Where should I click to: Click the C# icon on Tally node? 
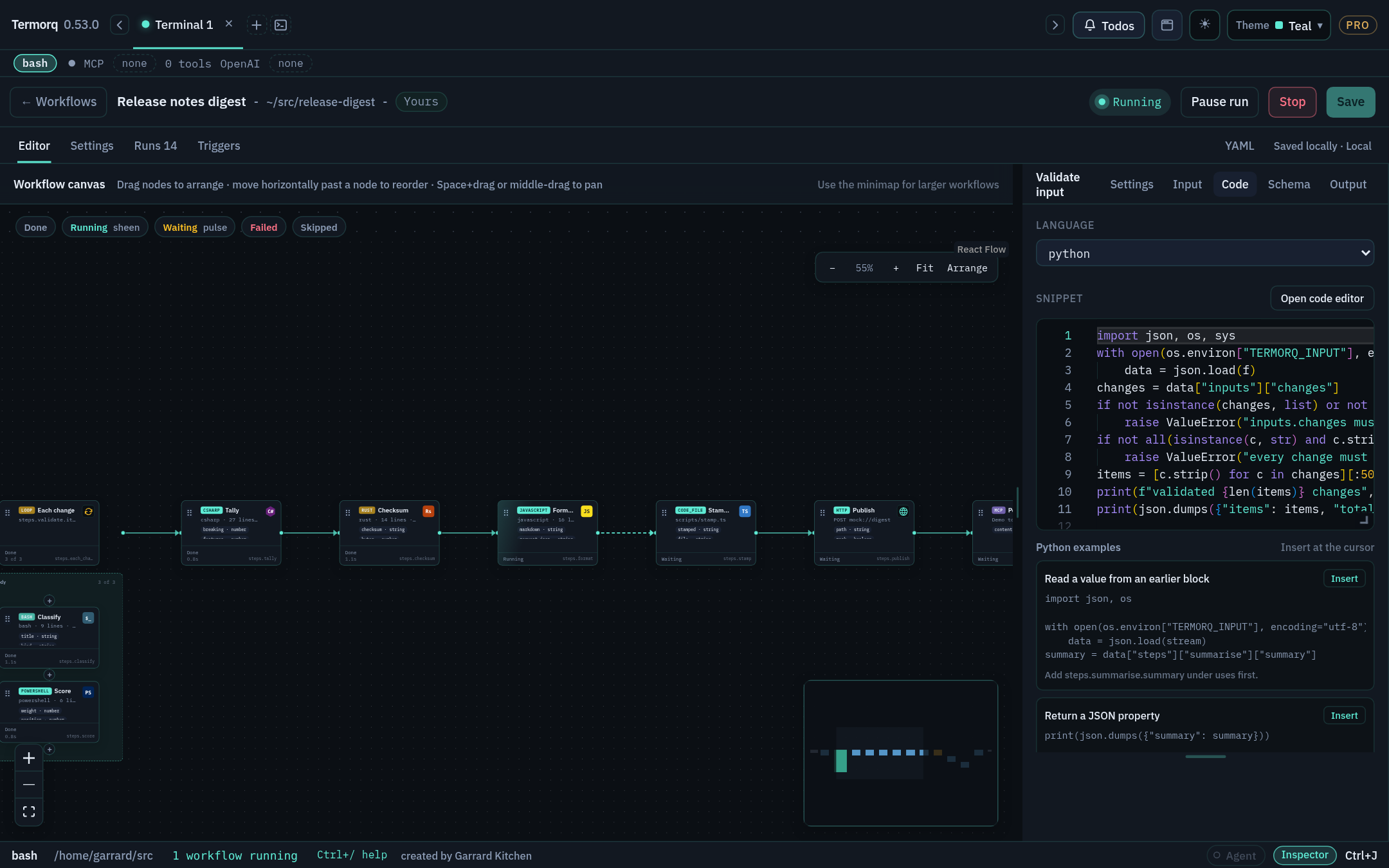coord(271,511)
